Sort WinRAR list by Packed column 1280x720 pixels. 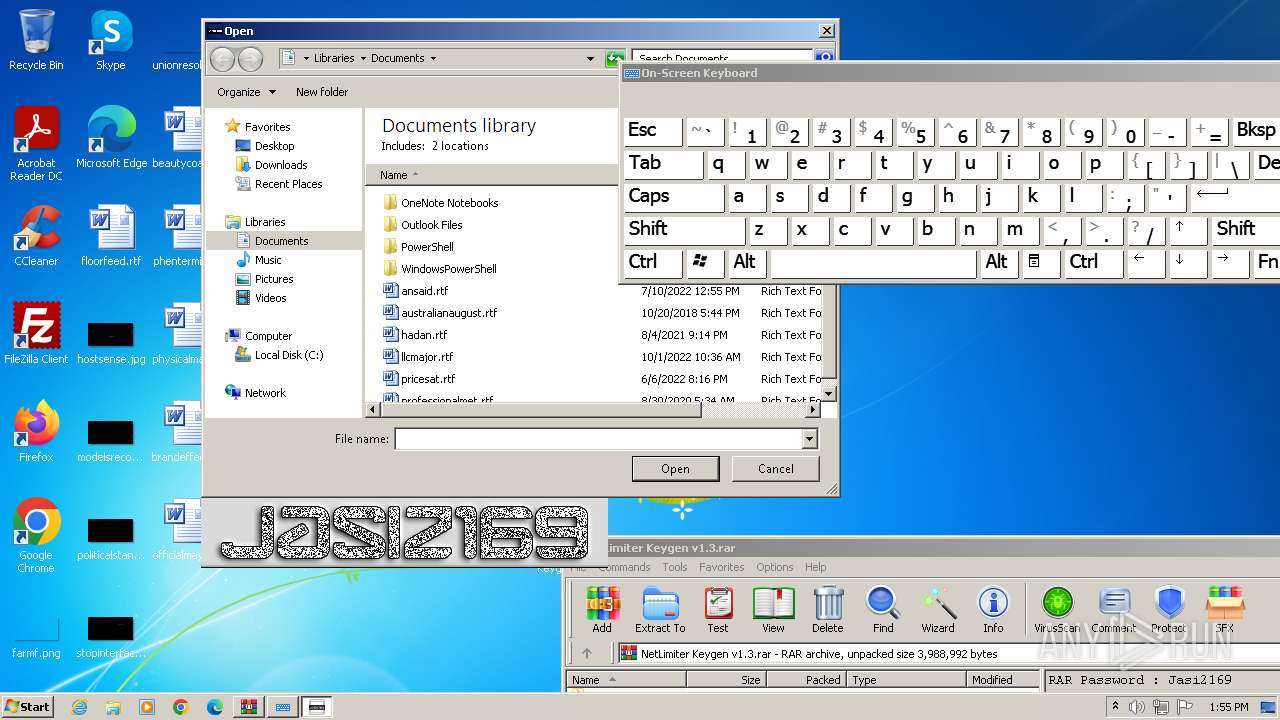coord(807,680)
